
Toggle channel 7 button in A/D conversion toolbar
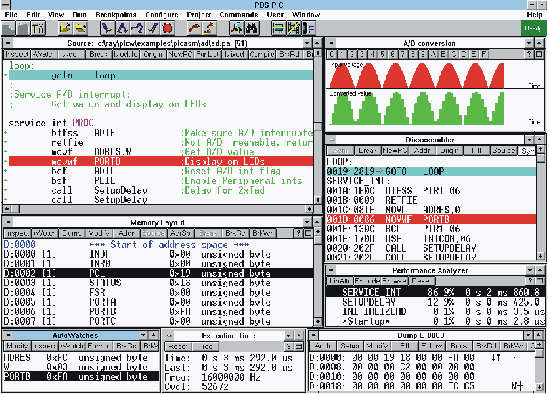[402, 54]
